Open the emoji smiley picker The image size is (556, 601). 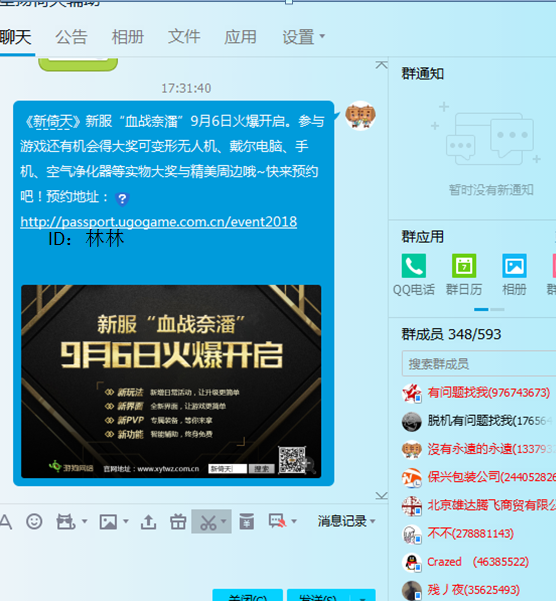[34, 522]
